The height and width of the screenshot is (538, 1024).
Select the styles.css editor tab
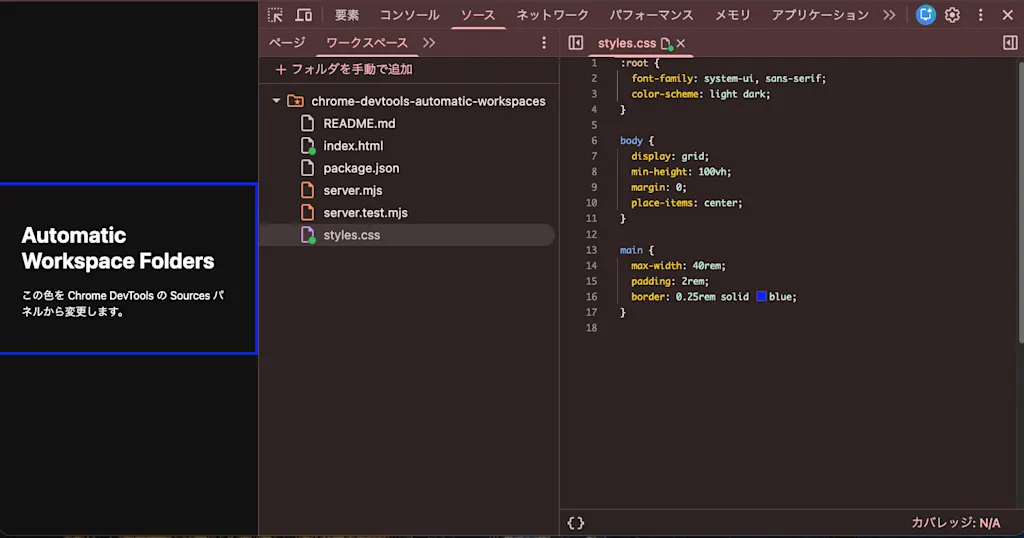tap(627, 43)
